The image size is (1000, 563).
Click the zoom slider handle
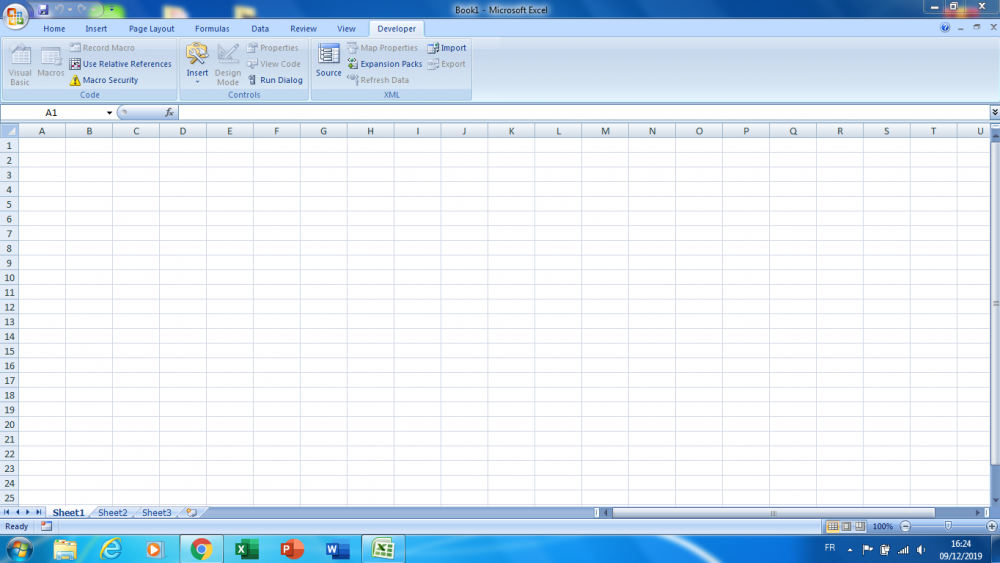pos(948,526)
